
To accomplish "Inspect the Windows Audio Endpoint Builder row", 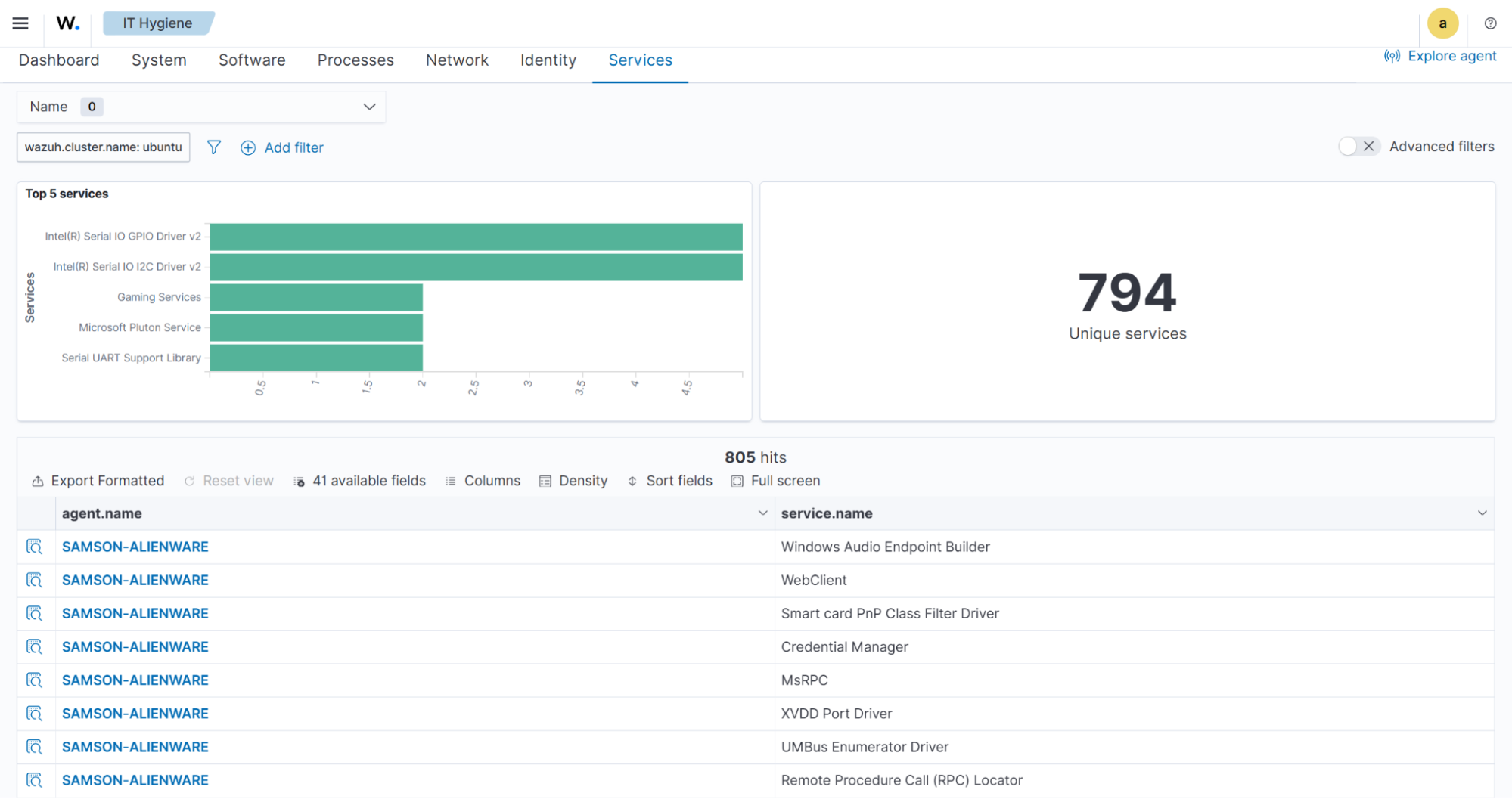I will (x=36, y=546).
